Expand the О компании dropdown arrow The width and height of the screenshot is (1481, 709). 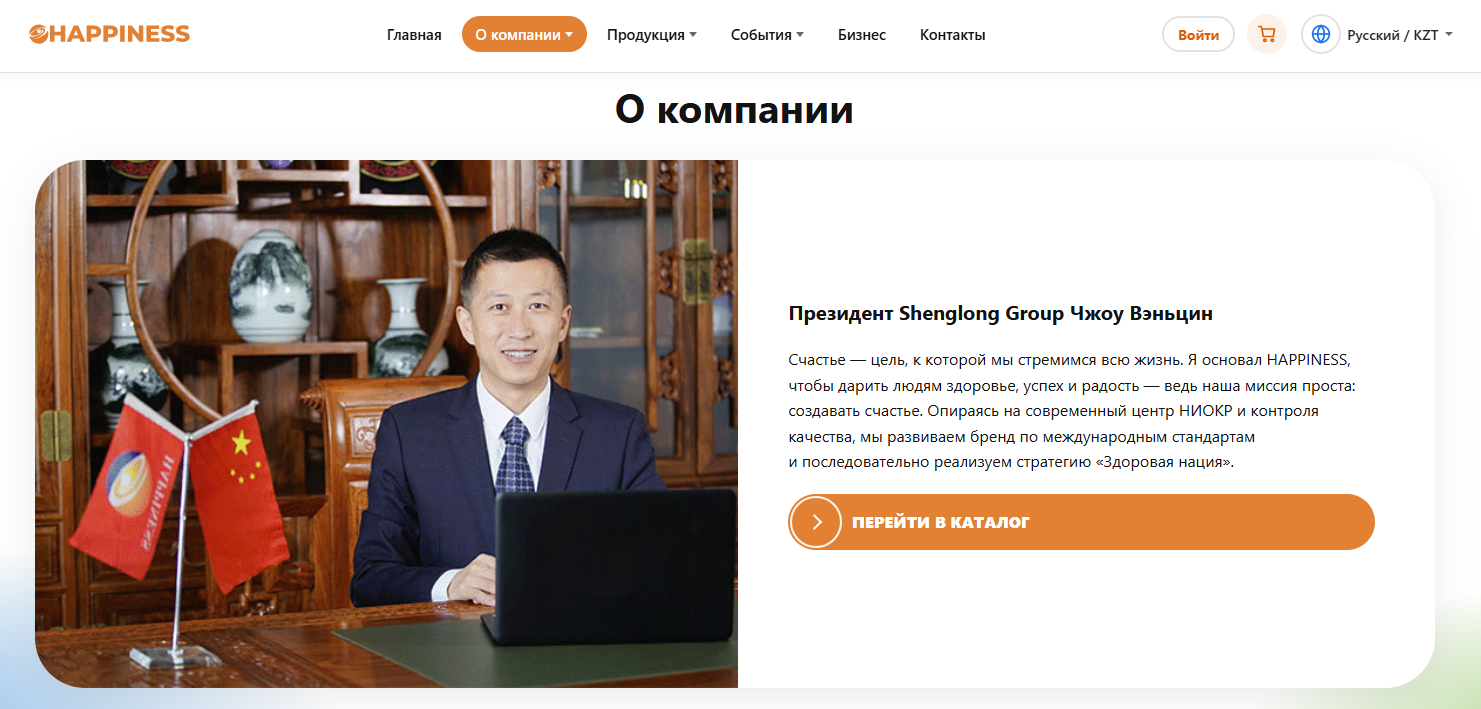(569, 35)
